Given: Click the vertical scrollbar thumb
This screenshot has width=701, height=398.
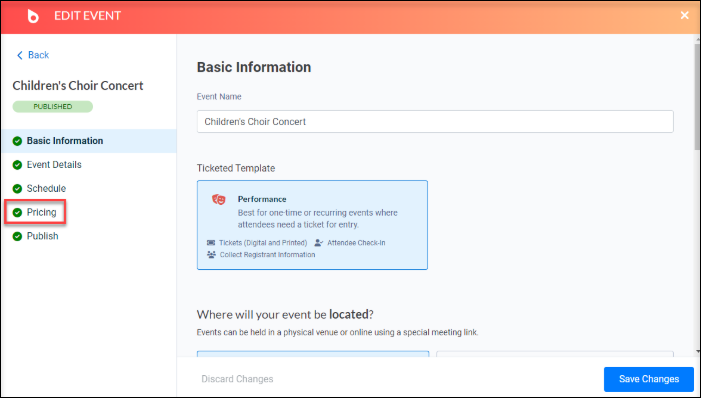Looking at the screenshot, I should click(x=697, y=96).
